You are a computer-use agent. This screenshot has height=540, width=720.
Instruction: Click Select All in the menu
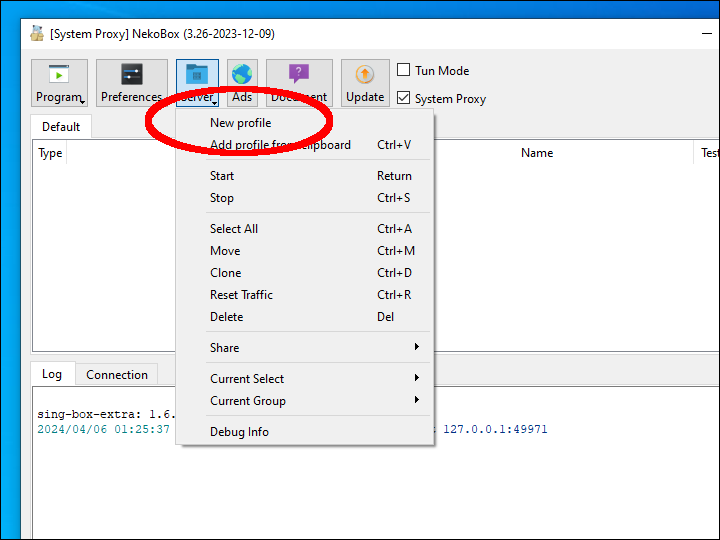tap(234, 229)
